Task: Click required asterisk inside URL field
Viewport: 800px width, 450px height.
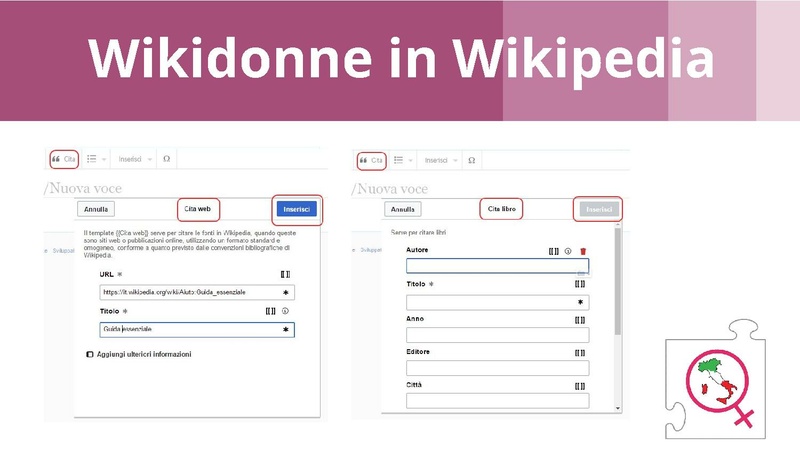Action: point(286,292)
